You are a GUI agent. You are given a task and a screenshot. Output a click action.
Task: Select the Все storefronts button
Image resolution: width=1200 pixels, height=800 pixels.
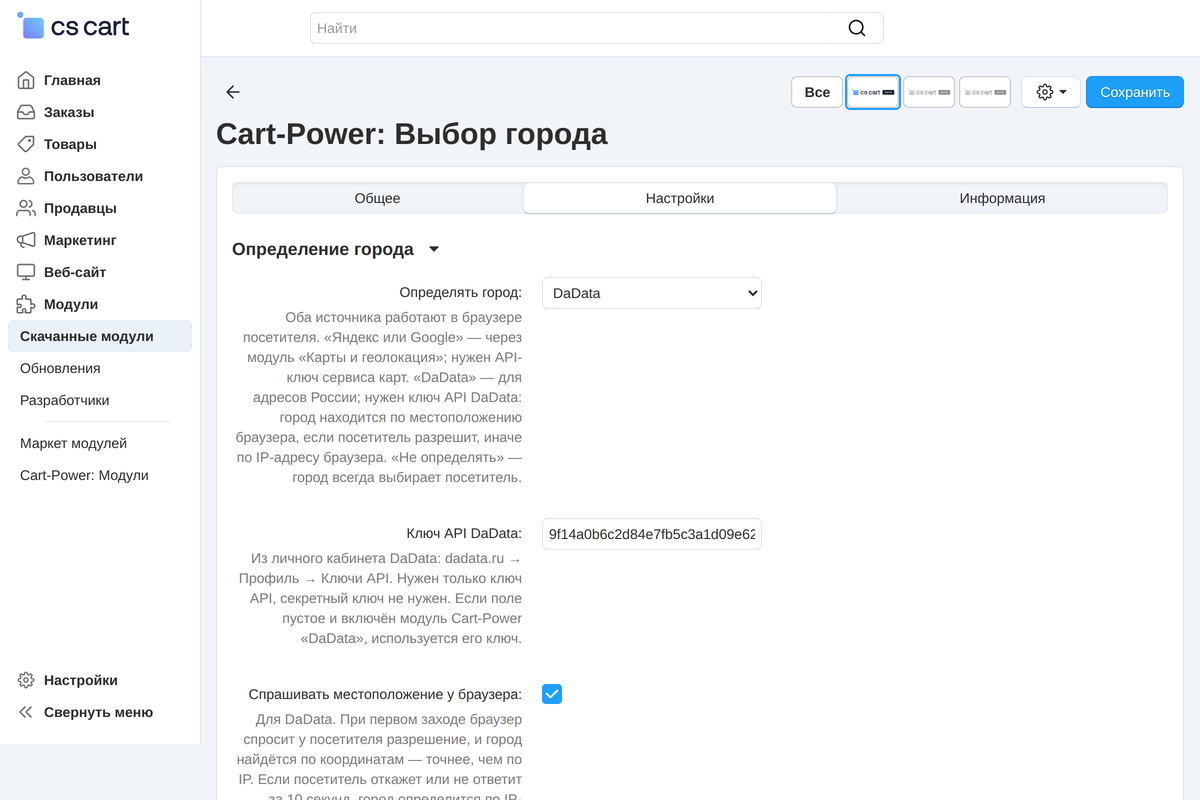(x=817, y=92)
